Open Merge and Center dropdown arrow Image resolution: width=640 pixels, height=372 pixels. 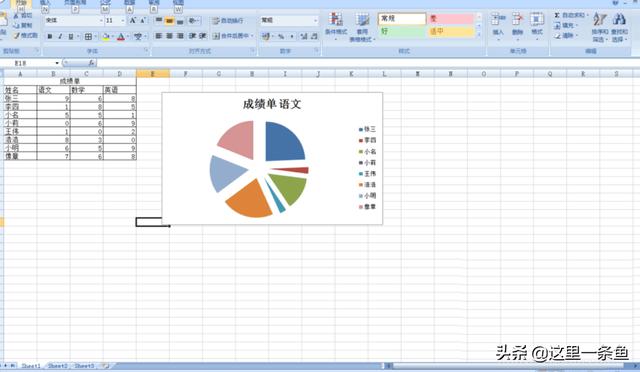(x=252, y=36)
